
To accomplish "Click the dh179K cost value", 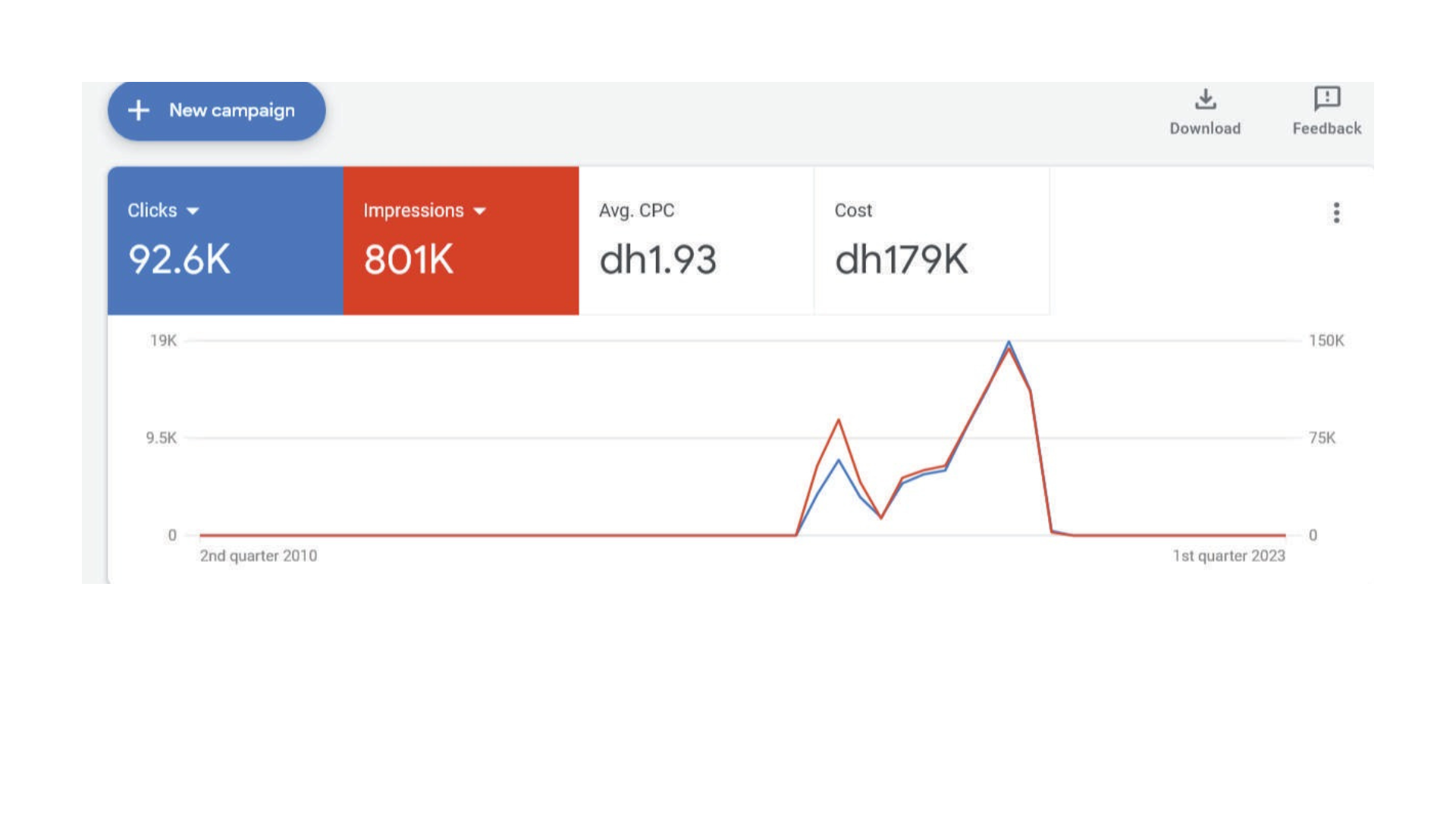I will (901, 260).
